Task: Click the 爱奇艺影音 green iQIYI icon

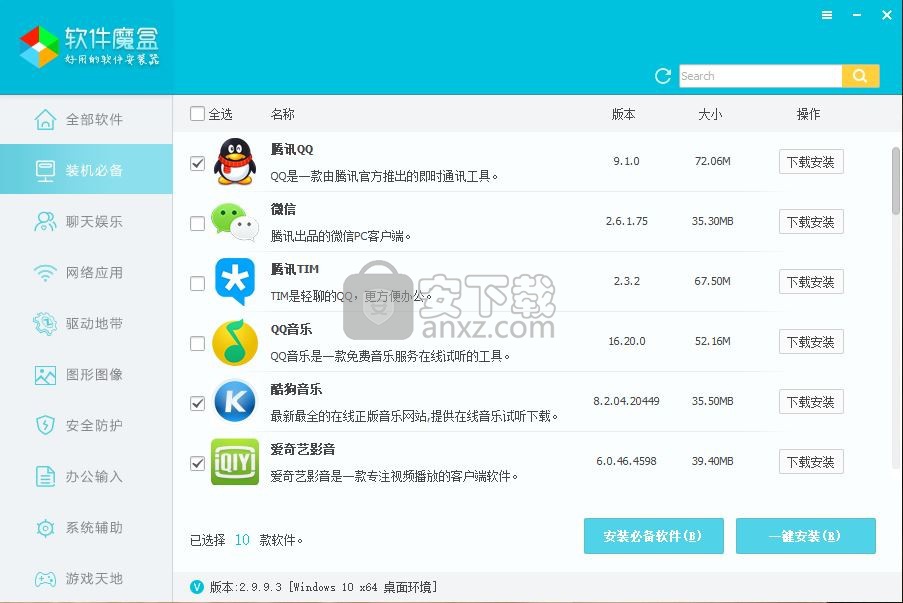Action: point(234,462)
